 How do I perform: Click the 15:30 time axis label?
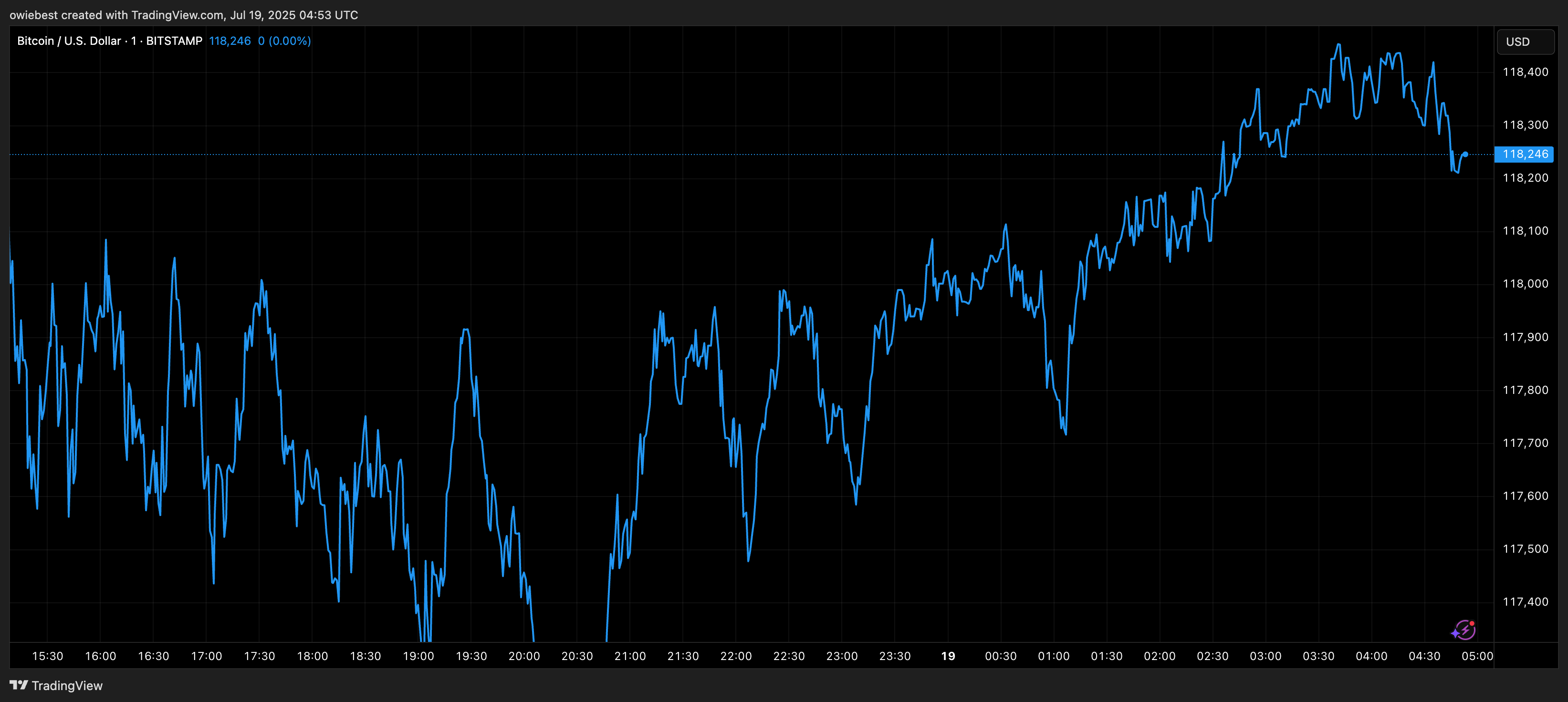[47, 656]
